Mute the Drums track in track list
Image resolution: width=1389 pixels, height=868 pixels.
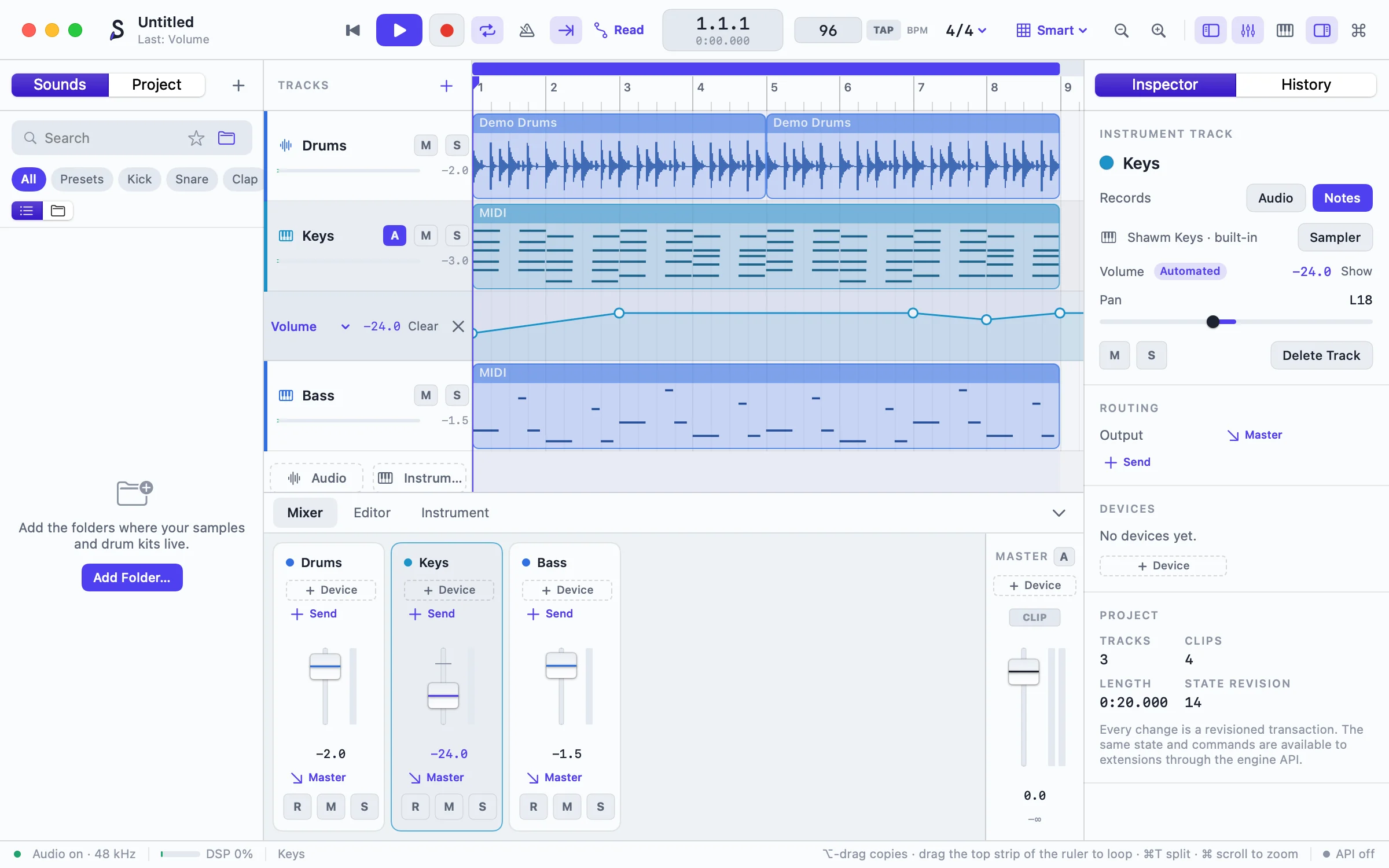coord(425,145)
